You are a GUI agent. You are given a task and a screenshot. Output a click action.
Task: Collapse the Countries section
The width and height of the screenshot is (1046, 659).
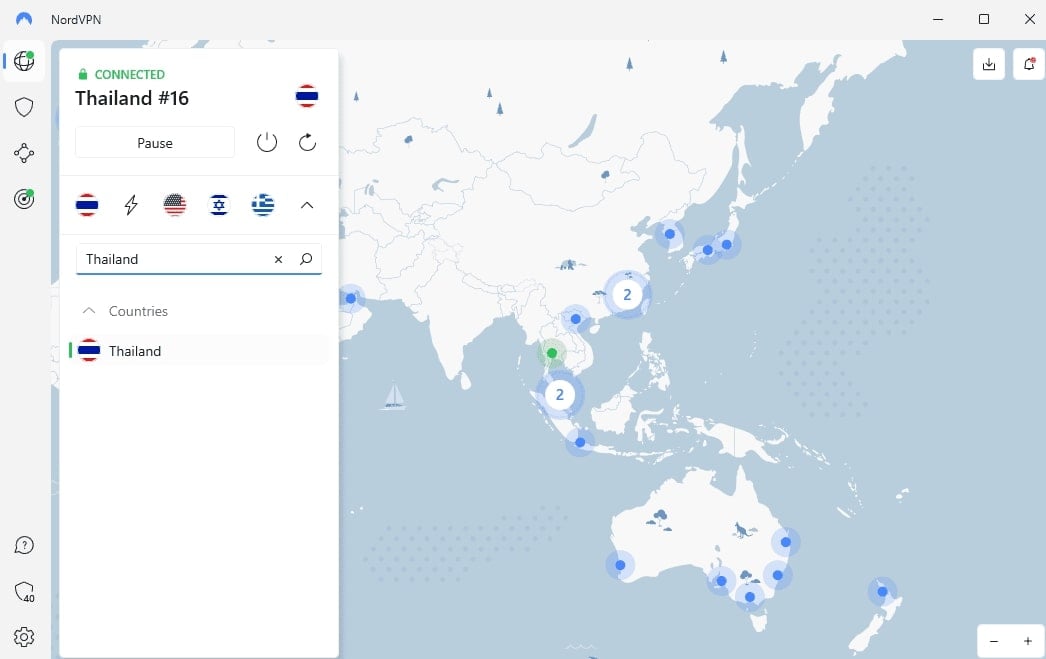89,311
